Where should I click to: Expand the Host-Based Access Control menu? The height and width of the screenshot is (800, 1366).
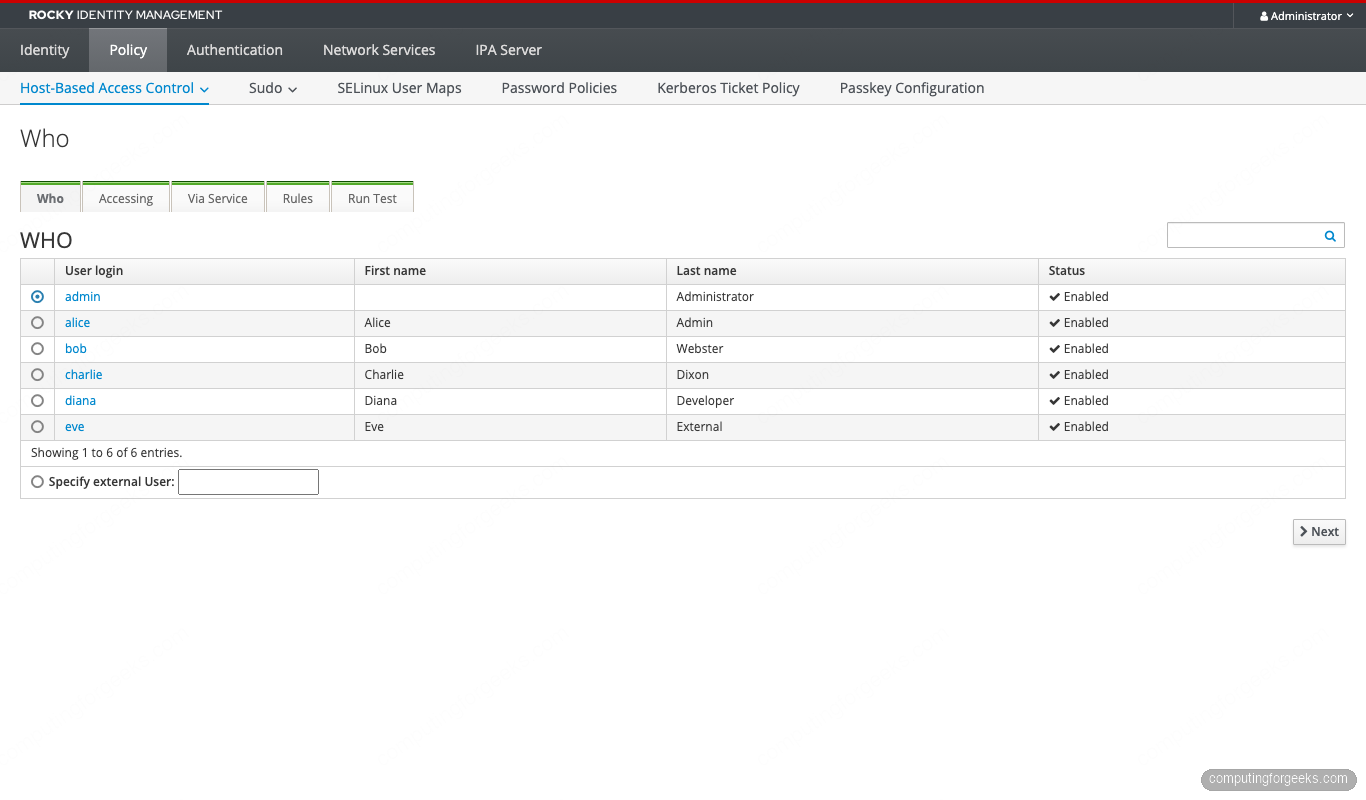(x=114, y=88)
